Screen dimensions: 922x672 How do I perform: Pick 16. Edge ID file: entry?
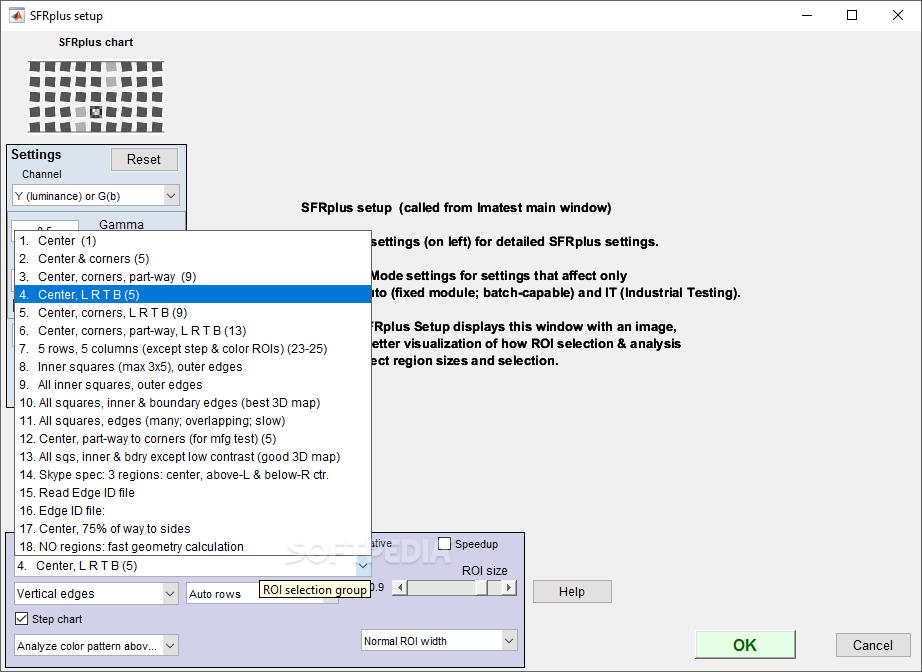[x=193, y=511]
